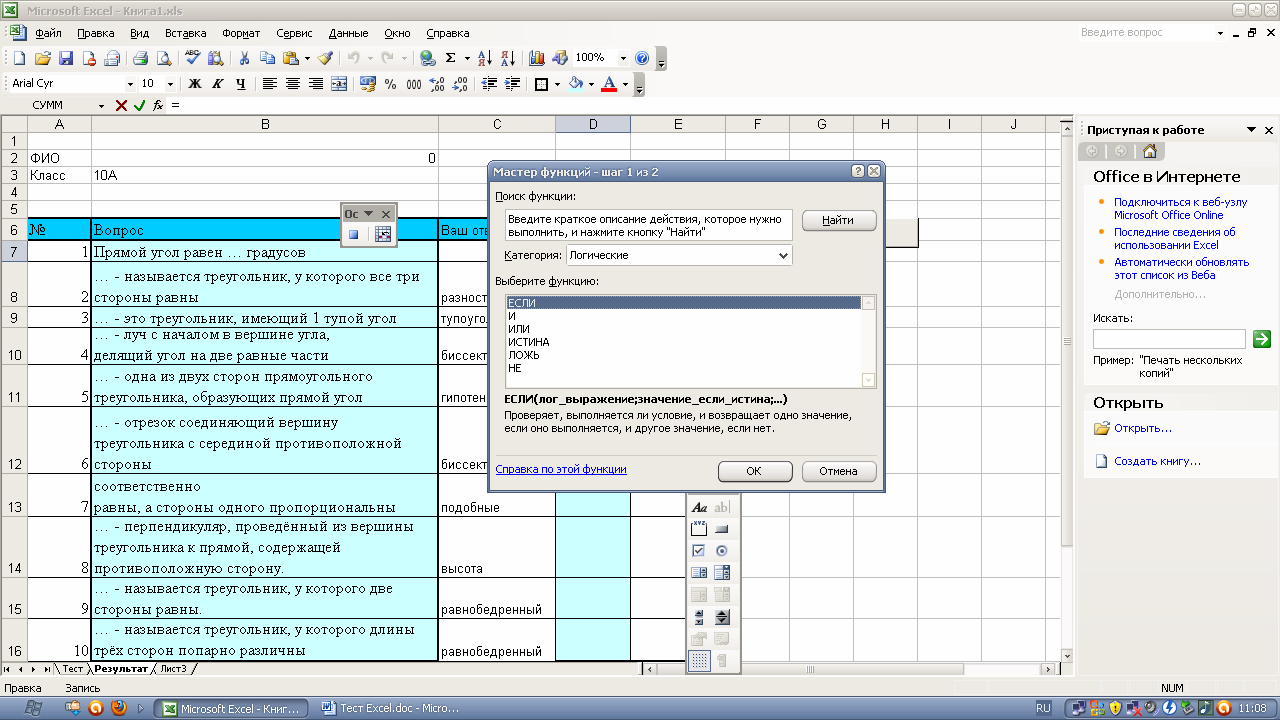Screen dimensions: 1280x720
Task: Copy selection using the toolbar icon
Action: tap(267, 58)
